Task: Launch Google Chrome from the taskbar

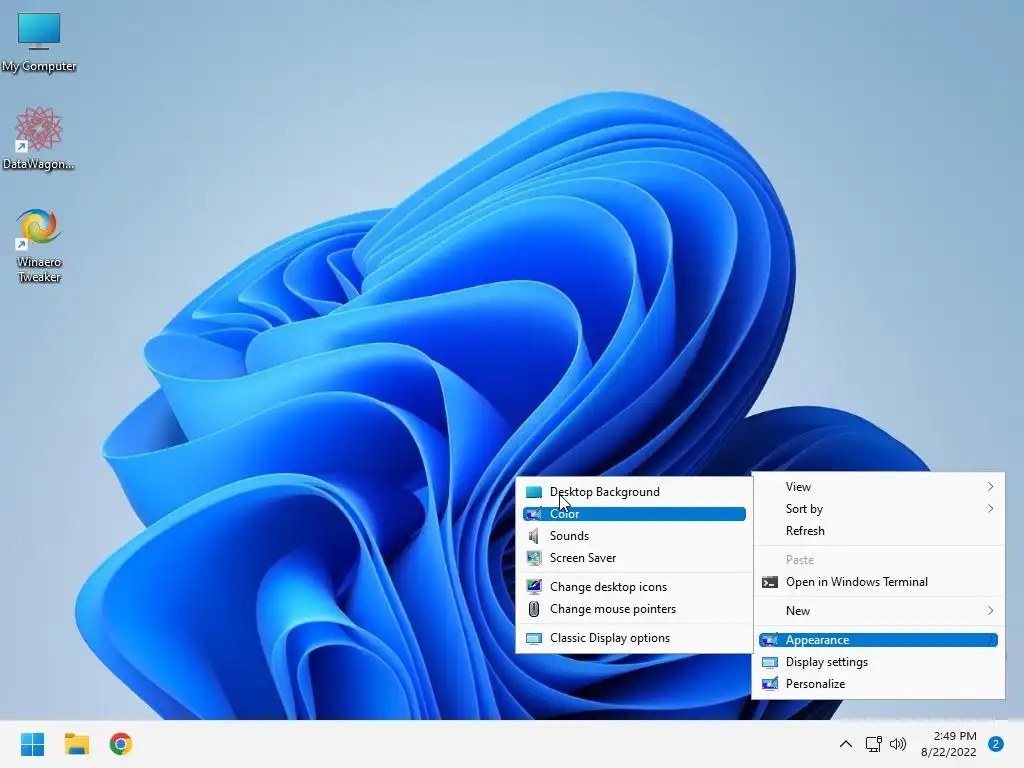Action: (x=121, y=744)
